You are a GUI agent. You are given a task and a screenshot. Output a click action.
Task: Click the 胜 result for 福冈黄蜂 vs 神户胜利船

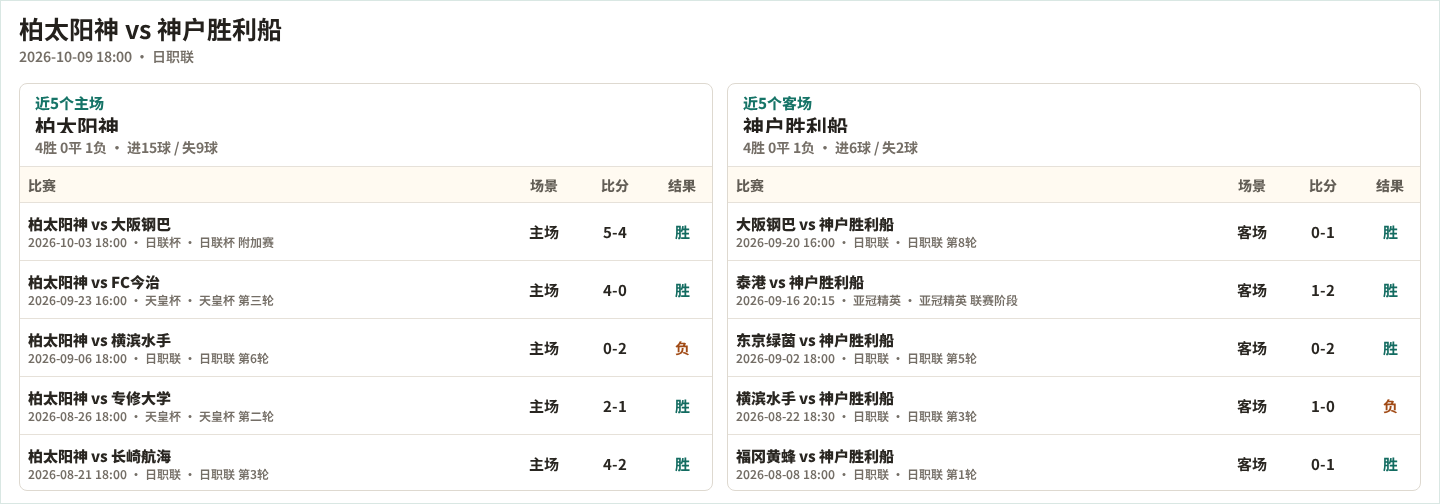[x=1390, y=464]
